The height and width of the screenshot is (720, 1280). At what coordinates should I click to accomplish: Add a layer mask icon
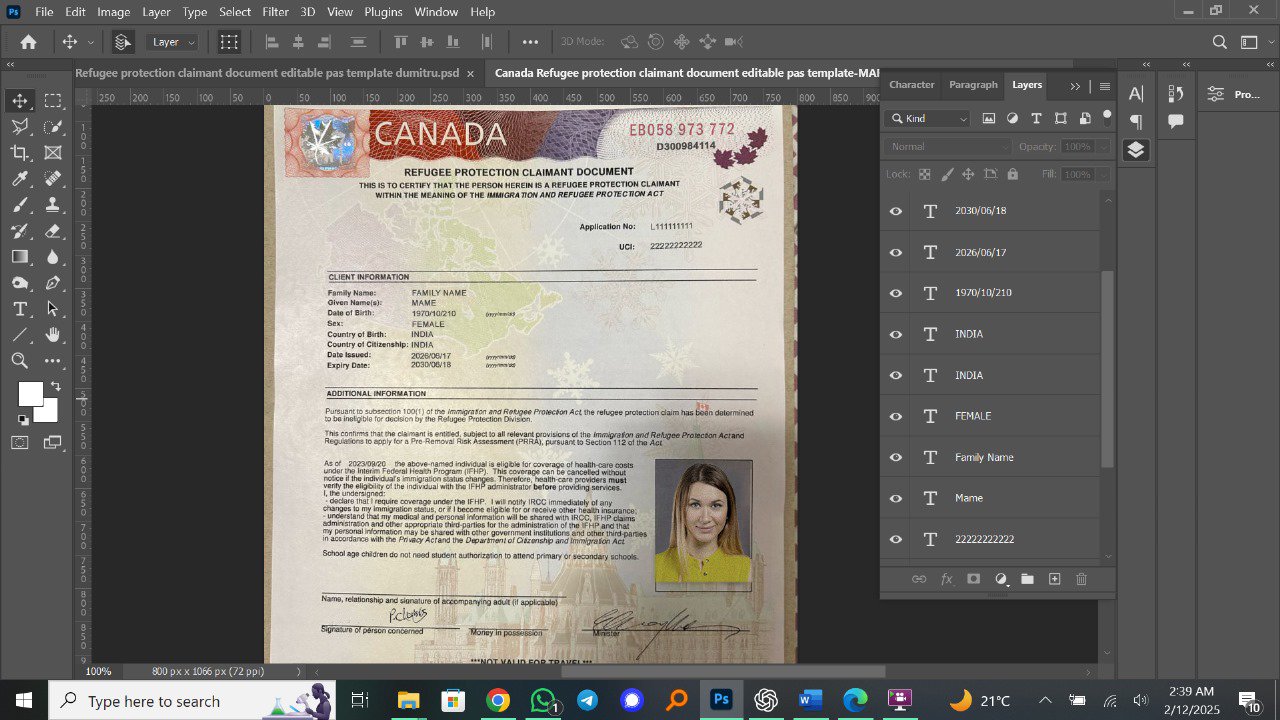pyautogui.click(x=973, y=579)
